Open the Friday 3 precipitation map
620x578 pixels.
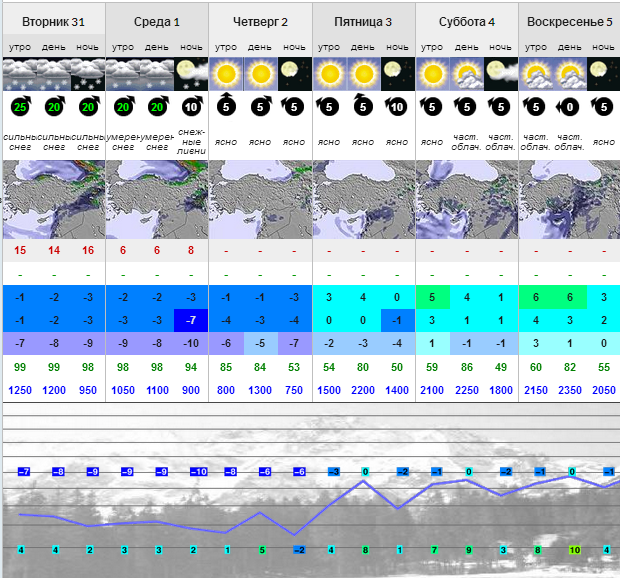[x=364, y=199]
